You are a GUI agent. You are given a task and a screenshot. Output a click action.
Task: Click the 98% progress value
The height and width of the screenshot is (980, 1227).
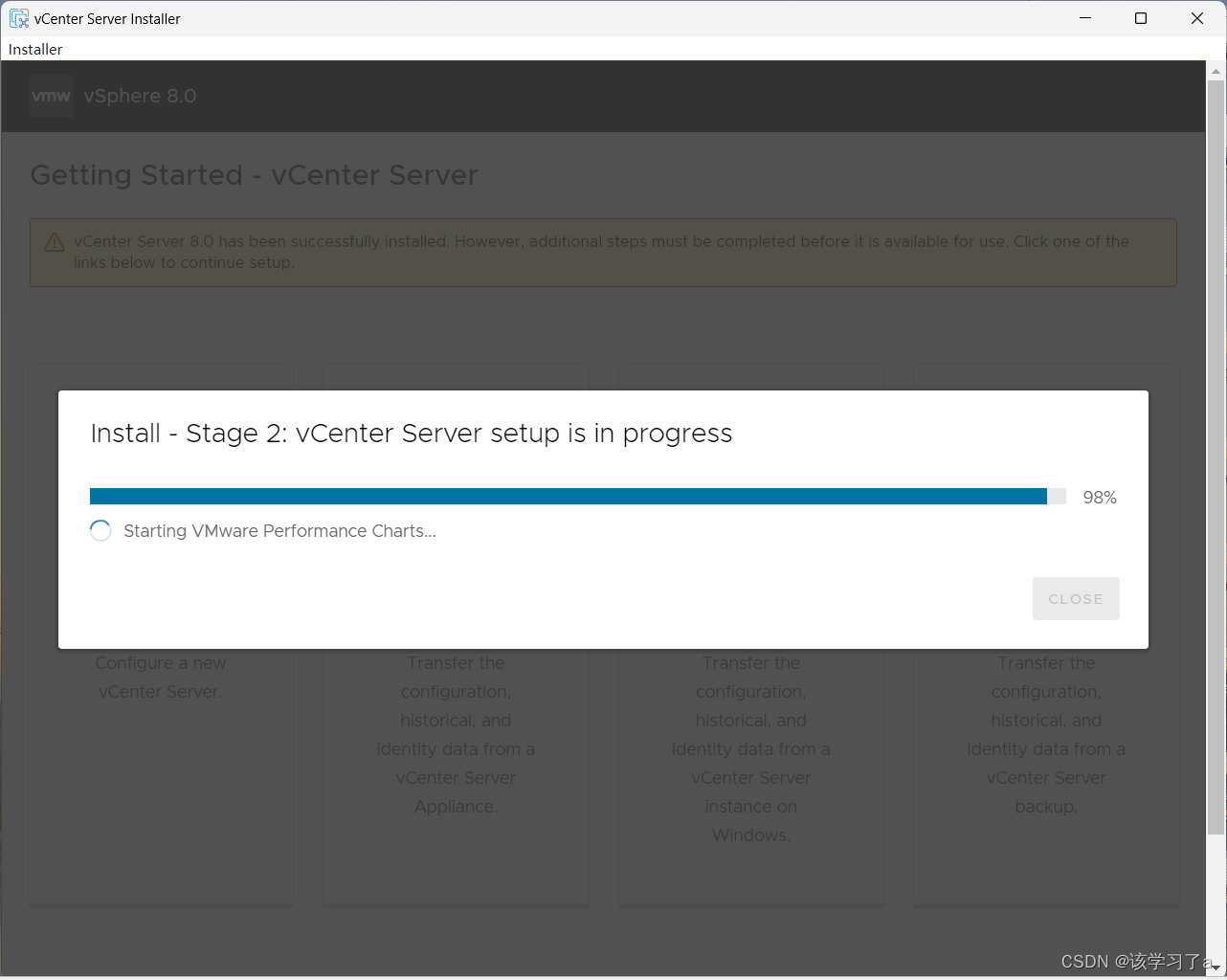click(1100, 498)
